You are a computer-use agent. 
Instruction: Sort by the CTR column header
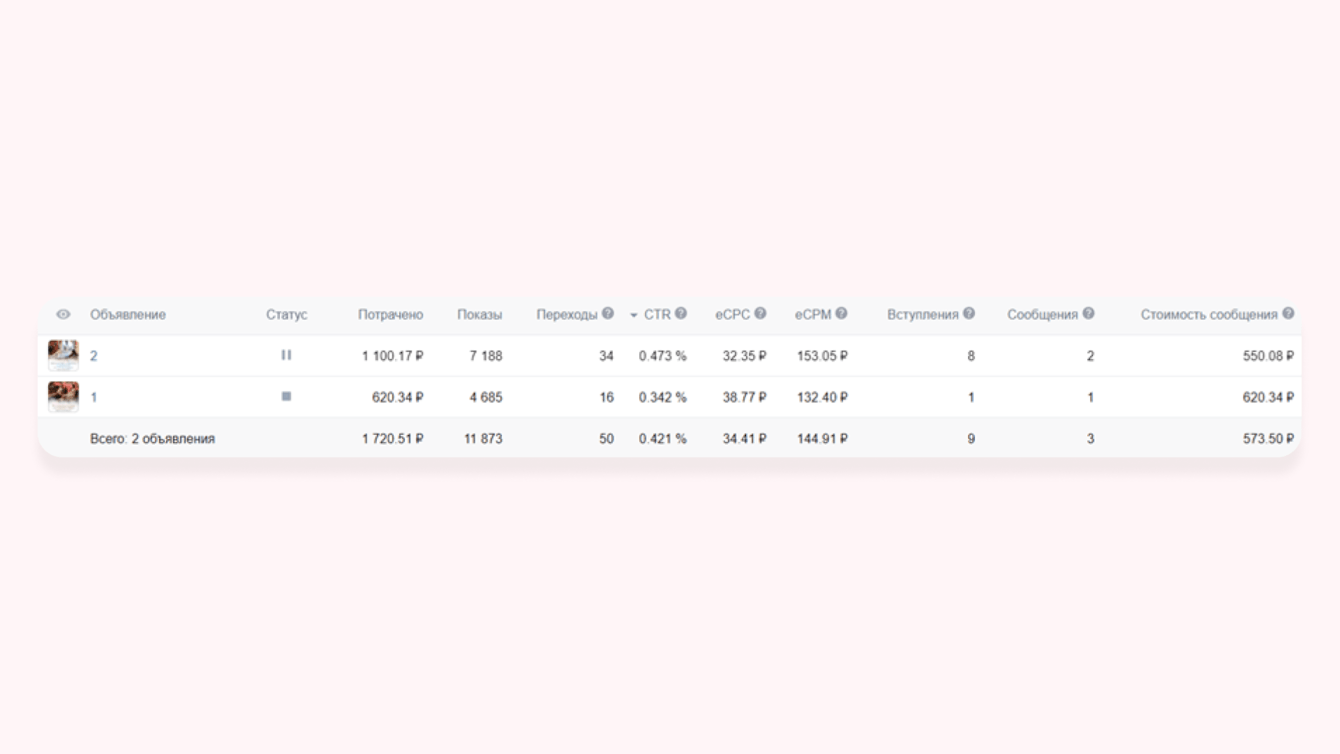pyautogui.click(x=657, y=315)
